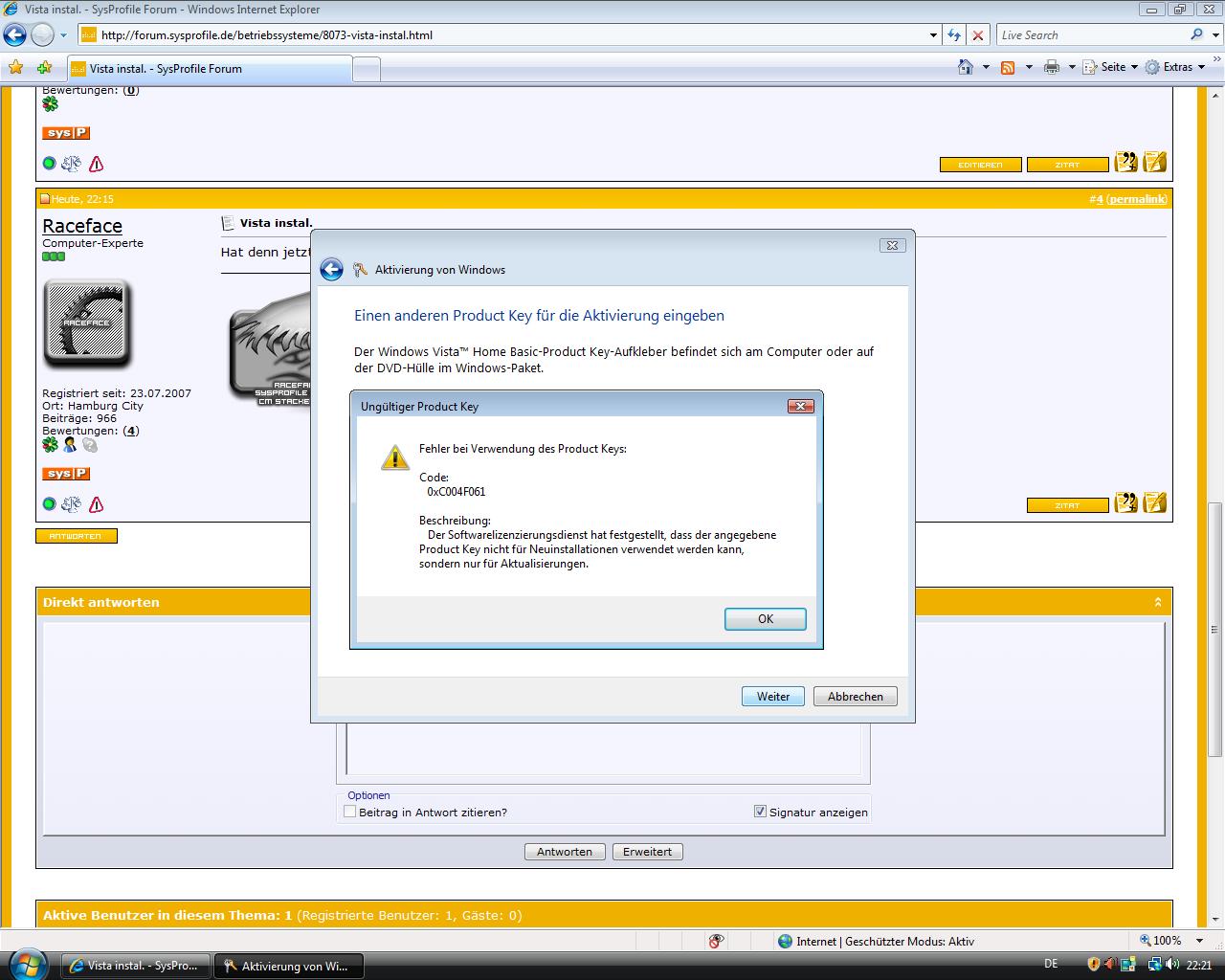Click quick reply icon on Raceface post
Screen dimensions: 1225x980
coord(1155,502)
